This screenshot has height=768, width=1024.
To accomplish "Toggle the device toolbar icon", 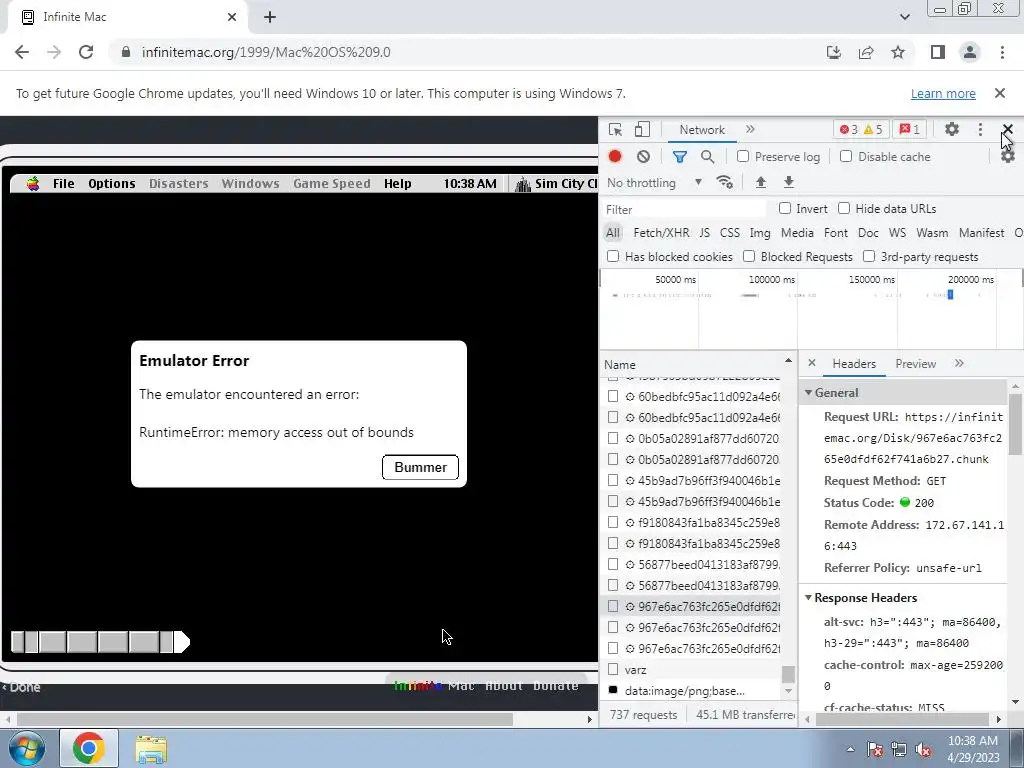I will coord(642,129).
